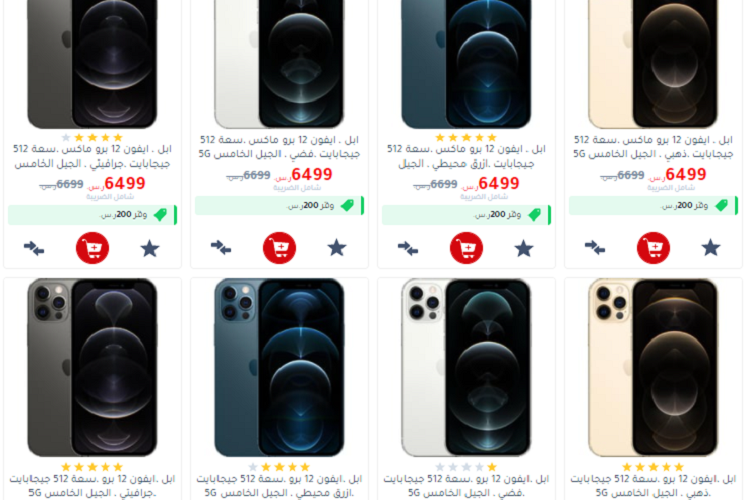Favorite the gold iPhone 12 Pro Max
The height and width of the screenshot is (500, 746).
(711, 248)
